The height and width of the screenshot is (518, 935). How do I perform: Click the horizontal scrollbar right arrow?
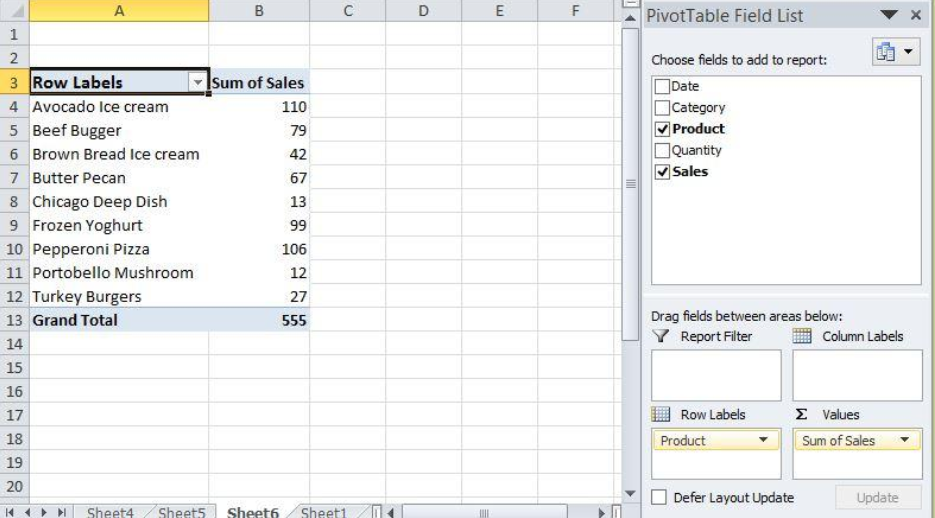(601, 513)
